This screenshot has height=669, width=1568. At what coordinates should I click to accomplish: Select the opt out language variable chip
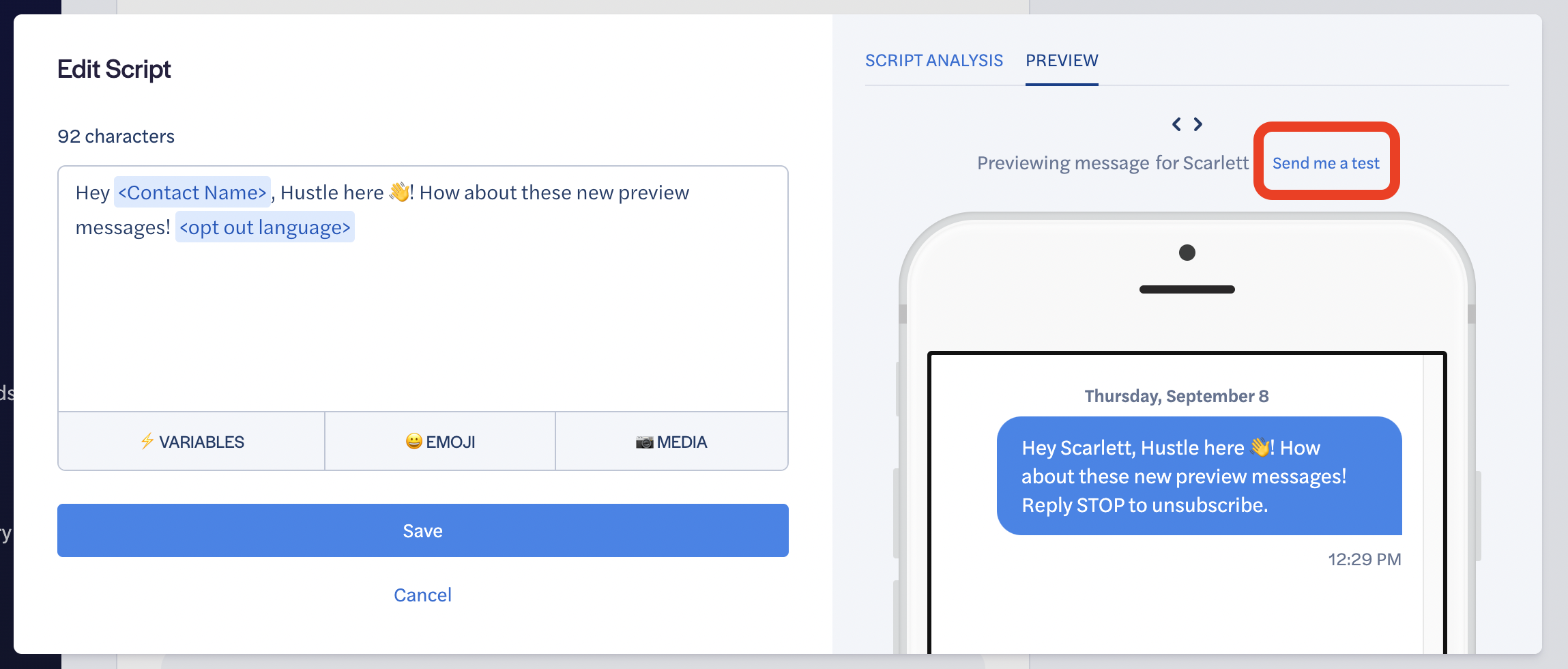pyautogui.click(x=265, y=227)
